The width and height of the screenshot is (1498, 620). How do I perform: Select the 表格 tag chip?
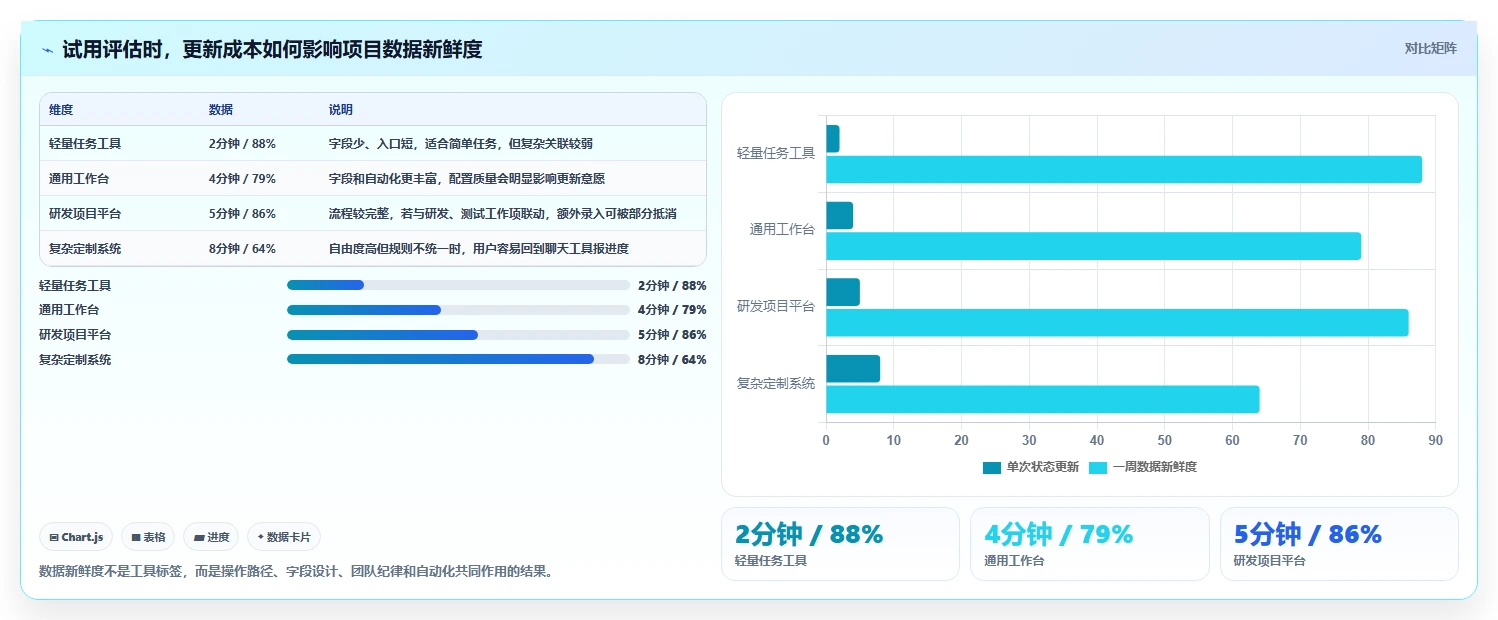(x=148, y=537)
